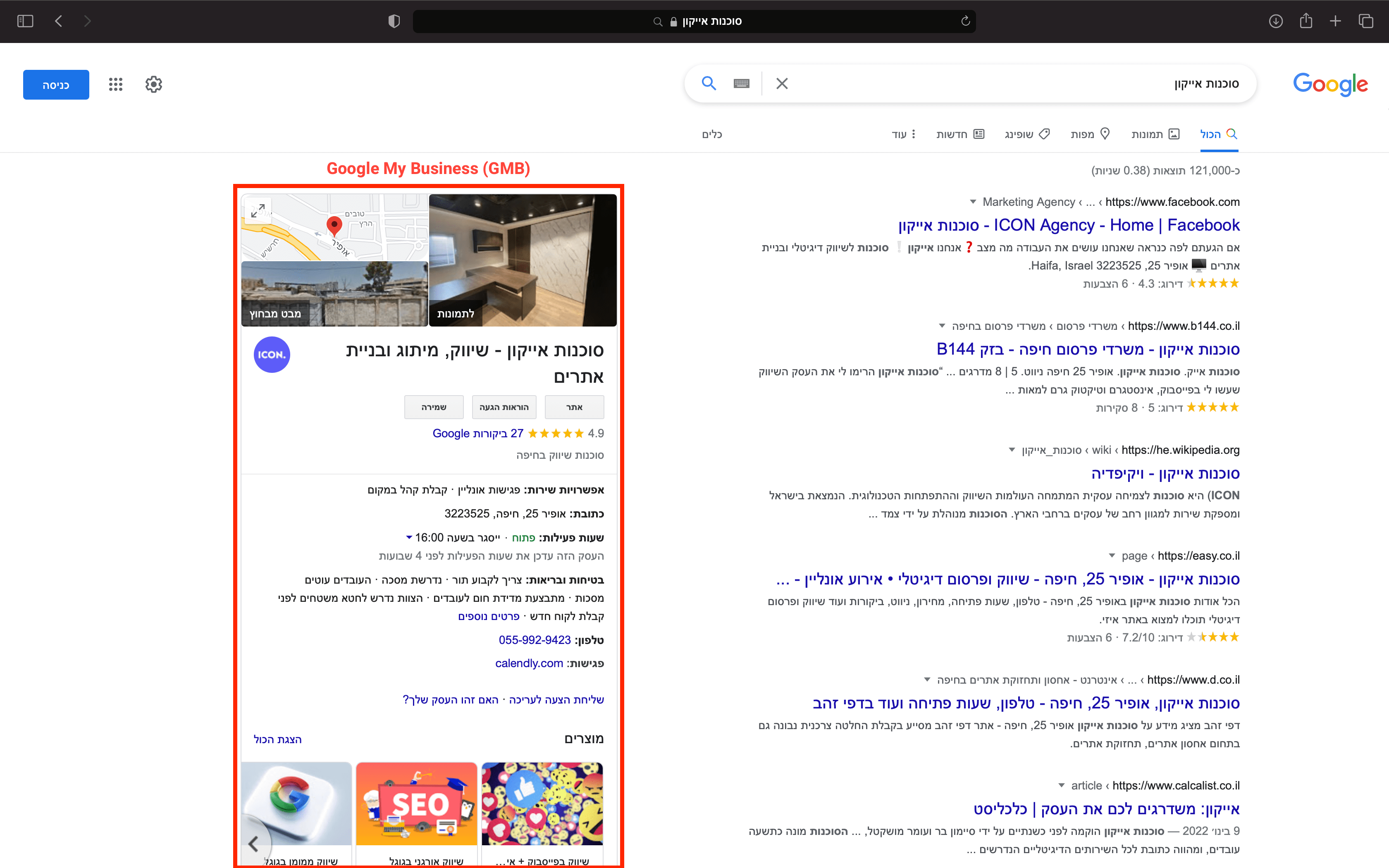Expand the opening hours dropdown arrow
Image resolution: width=1389 pixels, height=868 pixels.
click(409, 538)
